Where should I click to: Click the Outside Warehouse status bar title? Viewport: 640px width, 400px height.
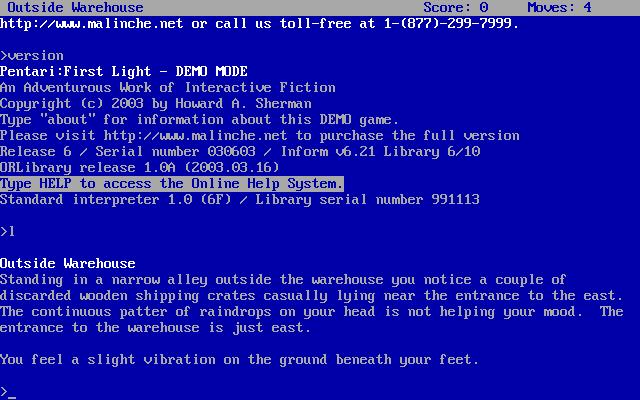tap(76, 7)
